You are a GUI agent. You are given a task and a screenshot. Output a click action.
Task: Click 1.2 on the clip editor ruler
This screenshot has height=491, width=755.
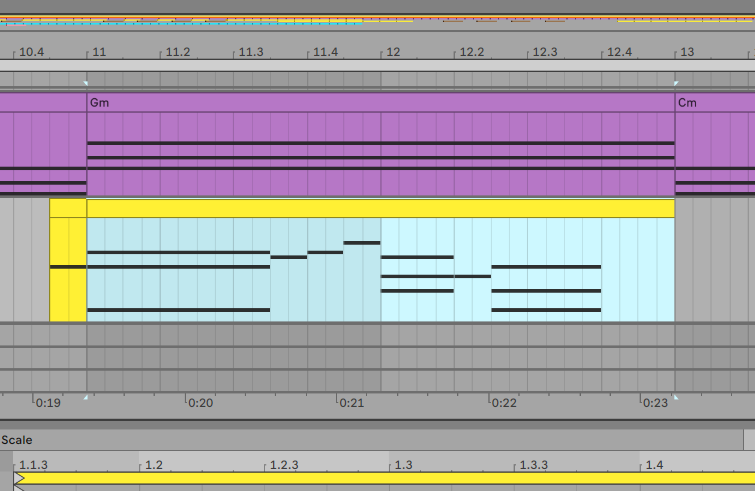[x=153, y=465]
